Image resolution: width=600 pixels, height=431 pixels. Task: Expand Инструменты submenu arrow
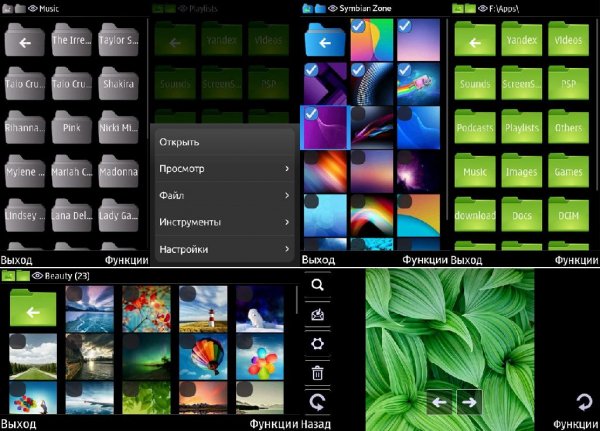tap(287, 222)
